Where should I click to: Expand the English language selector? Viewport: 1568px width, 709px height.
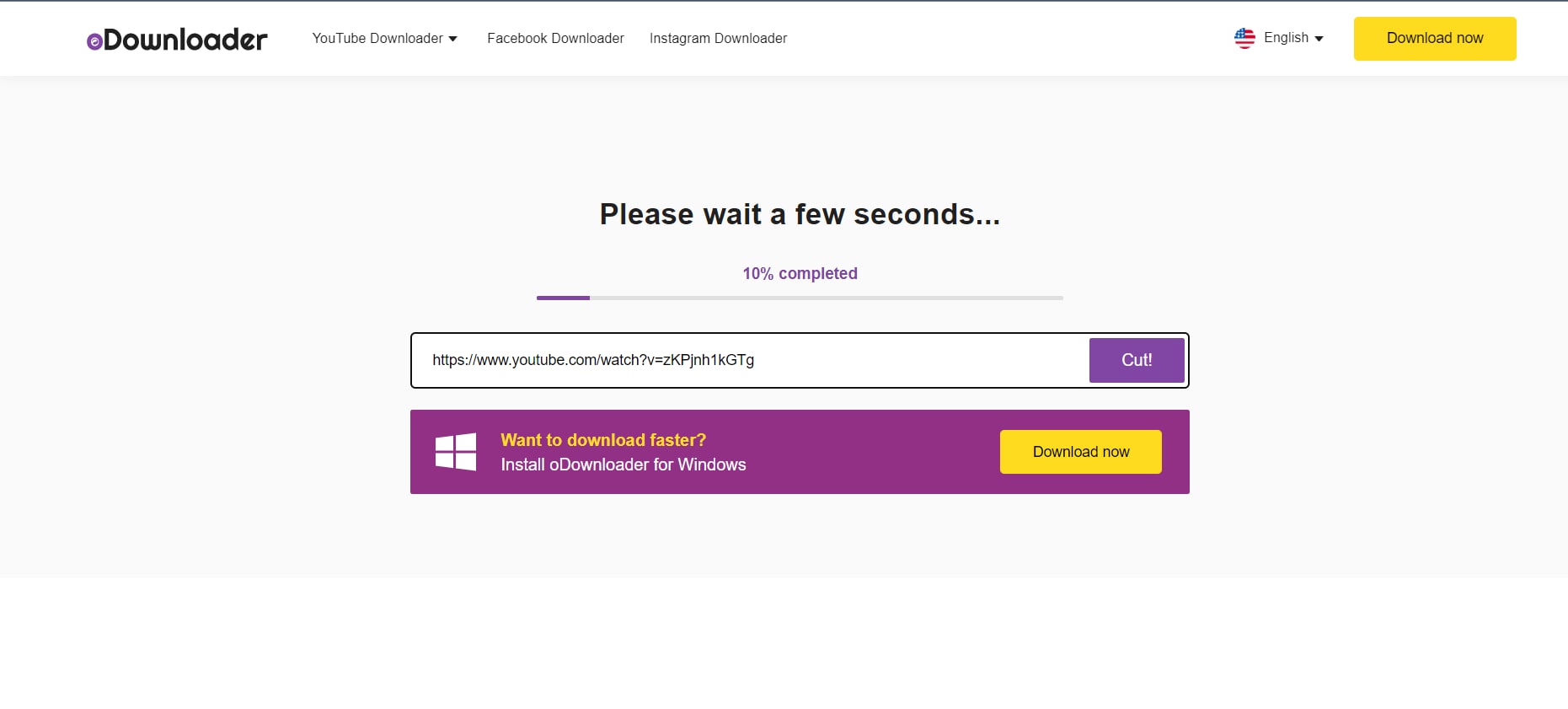(x=1279, y=38)
